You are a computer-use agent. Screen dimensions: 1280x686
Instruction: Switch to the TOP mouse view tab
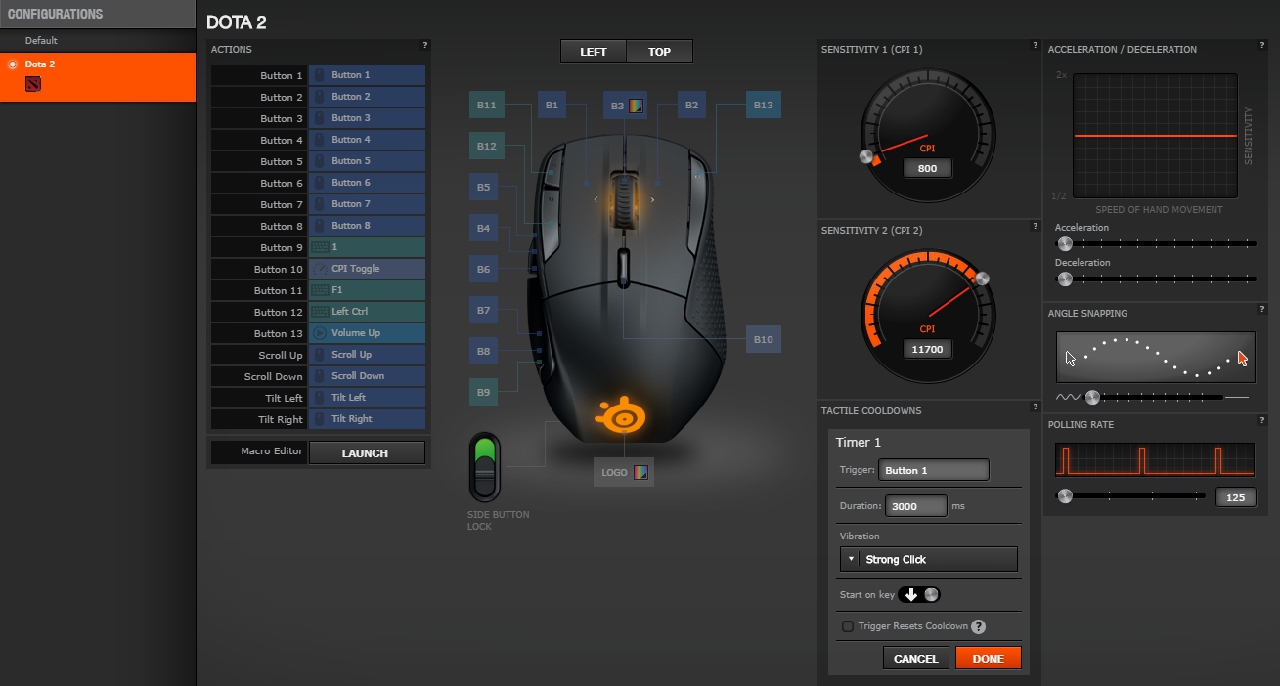[x=659, y=52]
